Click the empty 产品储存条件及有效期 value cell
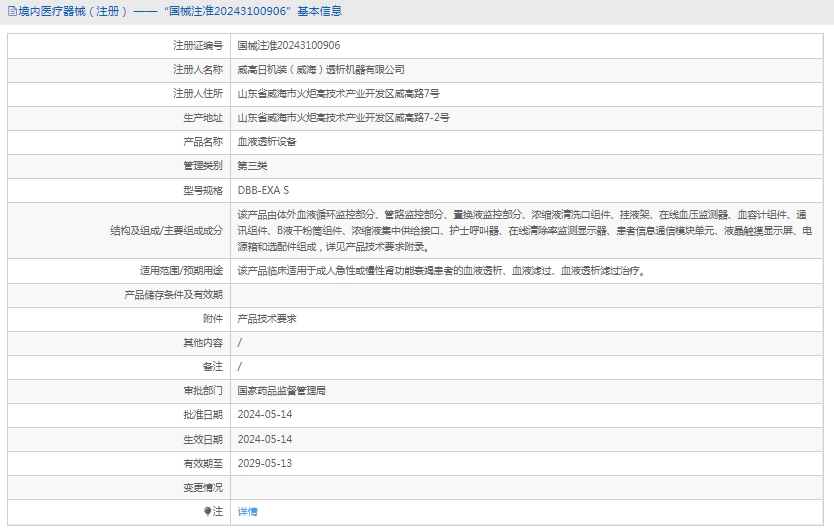 528,294
